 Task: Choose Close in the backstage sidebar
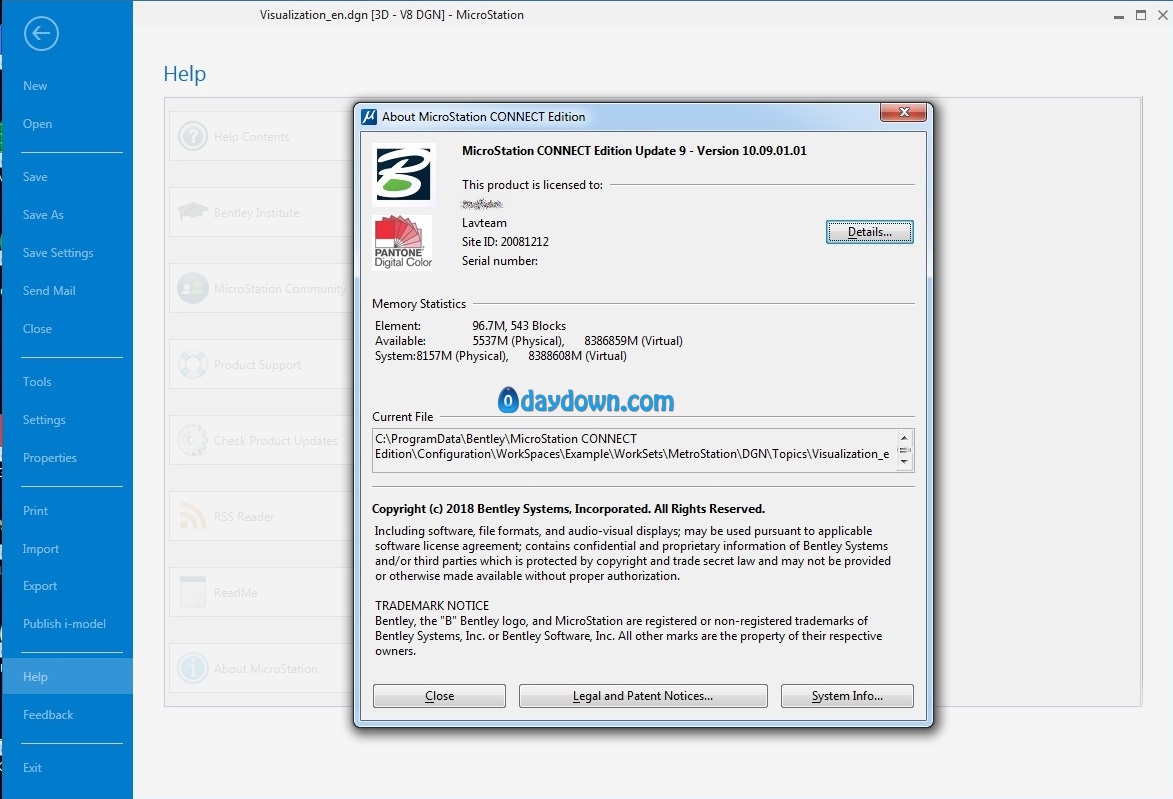pyautogui.click(x=37, y=329)
